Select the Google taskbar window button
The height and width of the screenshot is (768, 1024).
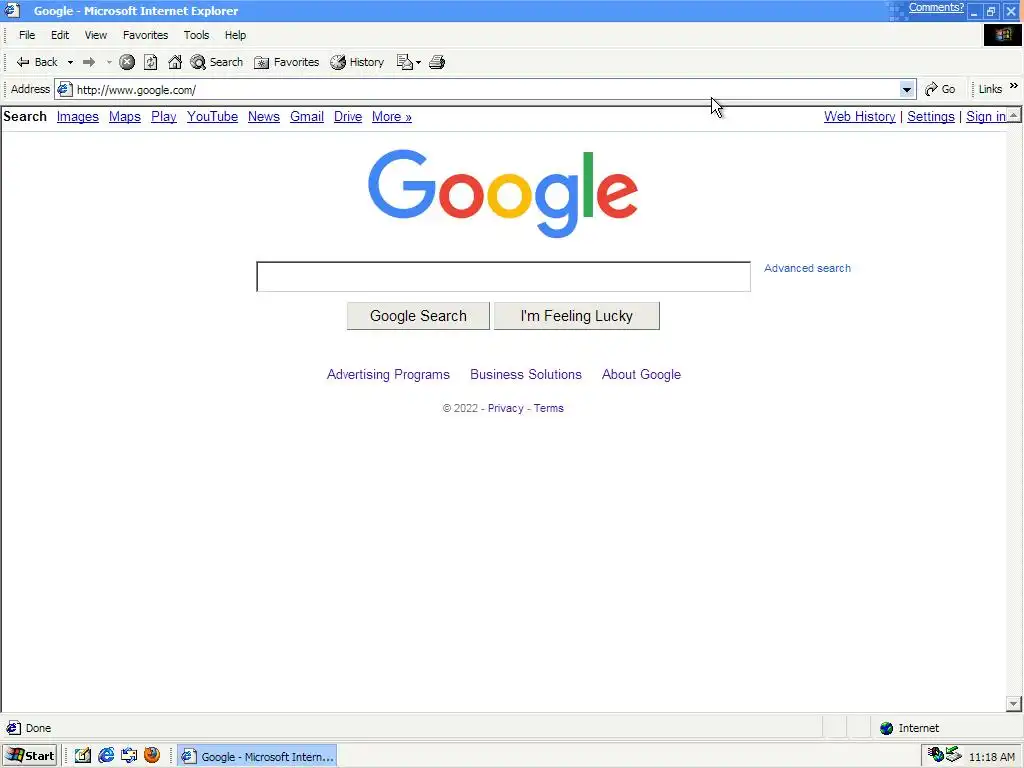click(x=257, y=756)
